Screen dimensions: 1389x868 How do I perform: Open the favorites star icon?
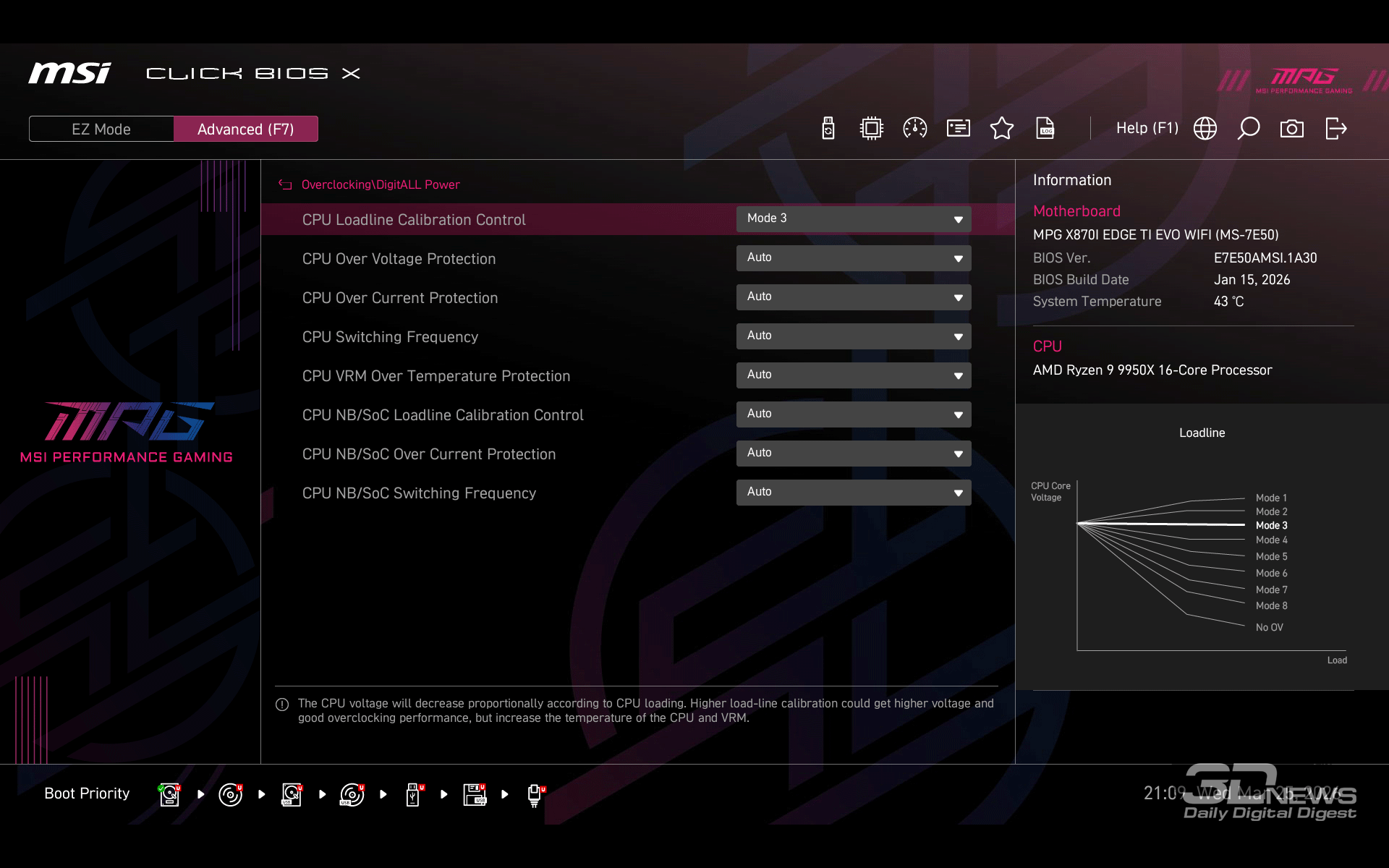[1002, 129]
